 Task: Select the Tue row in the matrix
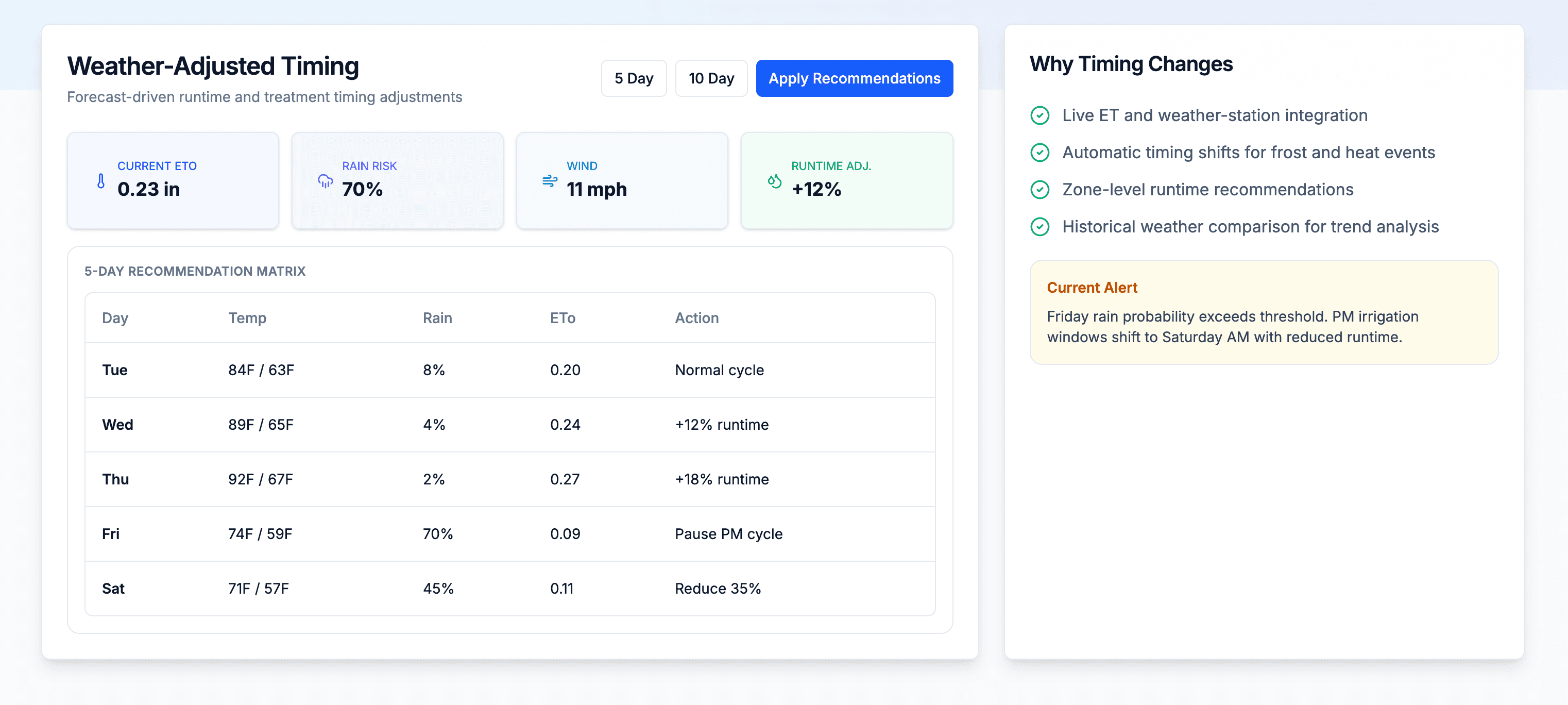tap(509, 370)
